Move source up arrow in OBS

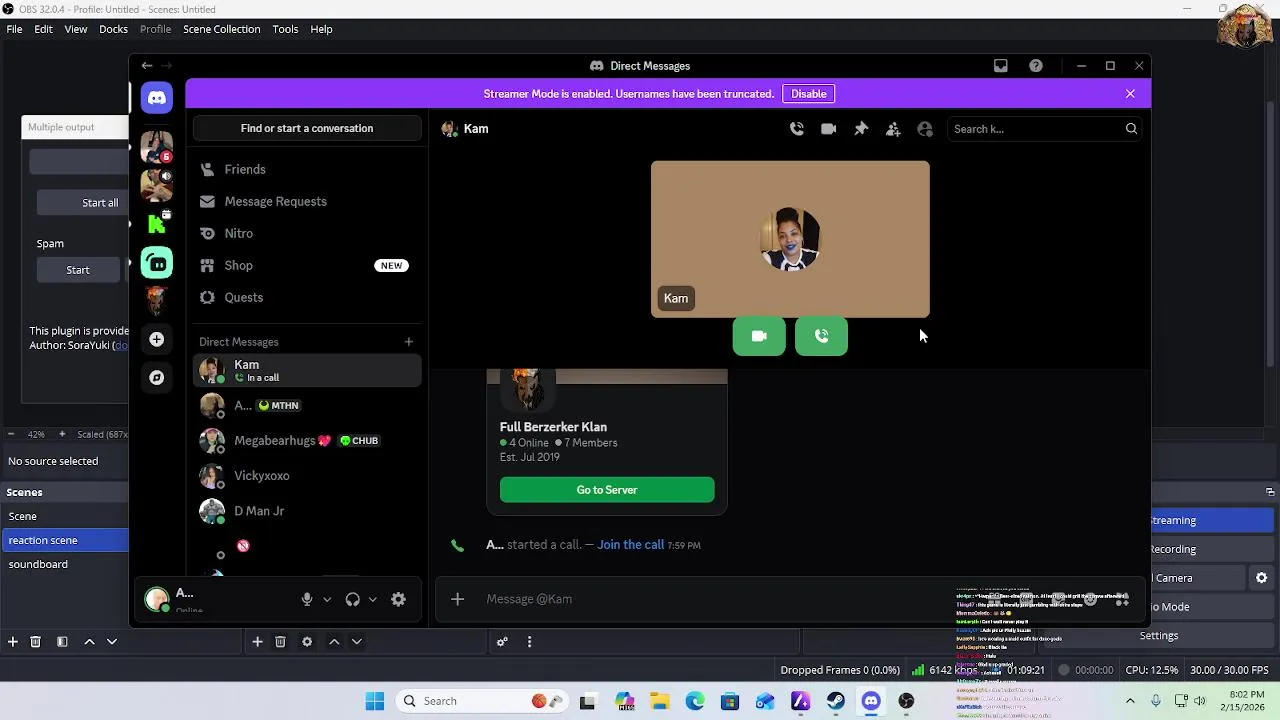click(x=334, y=642)
